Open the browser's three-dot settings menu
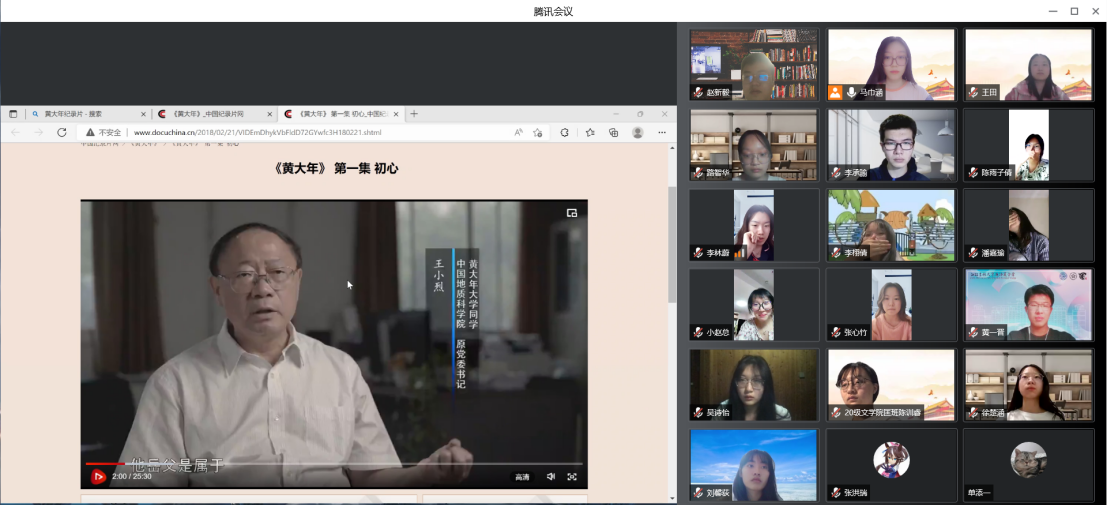Image resolution: width=1107 pixels, height=505 pixels. click(x=661, y=132)
